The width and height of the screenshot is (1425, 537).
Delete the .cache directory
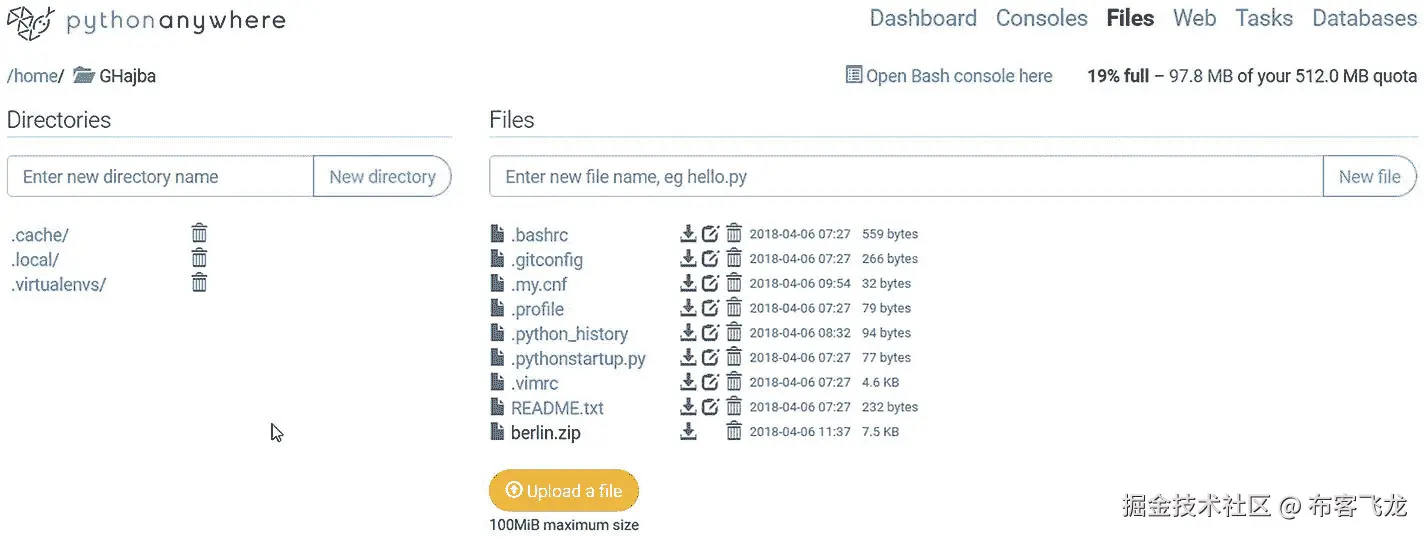[199, 233]
